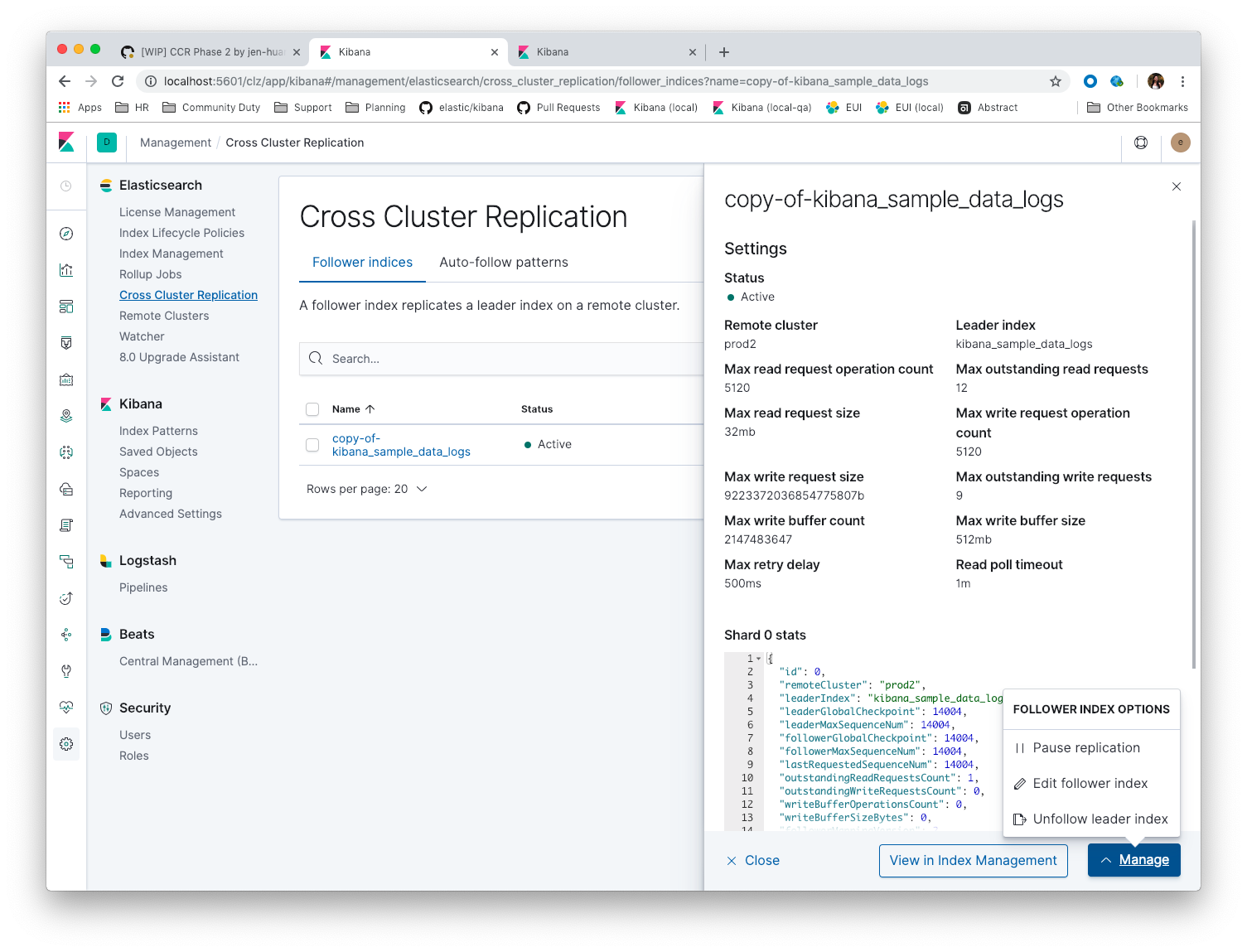Open the copy-of-kibana_sample_data_logs index link
The height and width of the screenshot is (952, 1247).
pyautogui.click(x=401, y=445)
